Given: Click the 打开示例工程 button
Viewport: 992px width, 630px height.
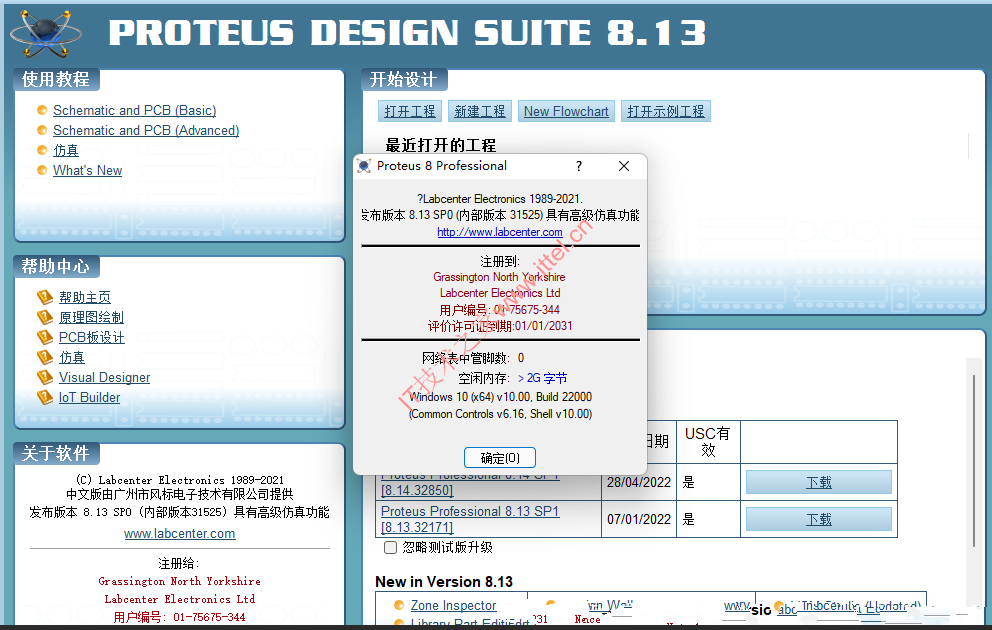Looking at the screenshot, I should pos(666,111).
